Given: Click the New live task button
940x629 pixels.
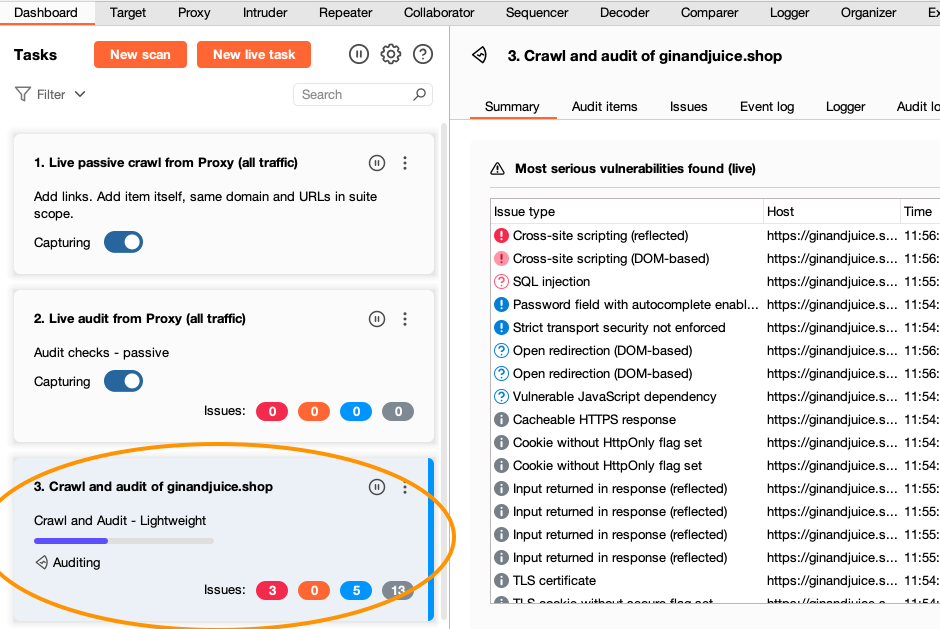Looking at the screenshot, I should [x=254, y=54].
